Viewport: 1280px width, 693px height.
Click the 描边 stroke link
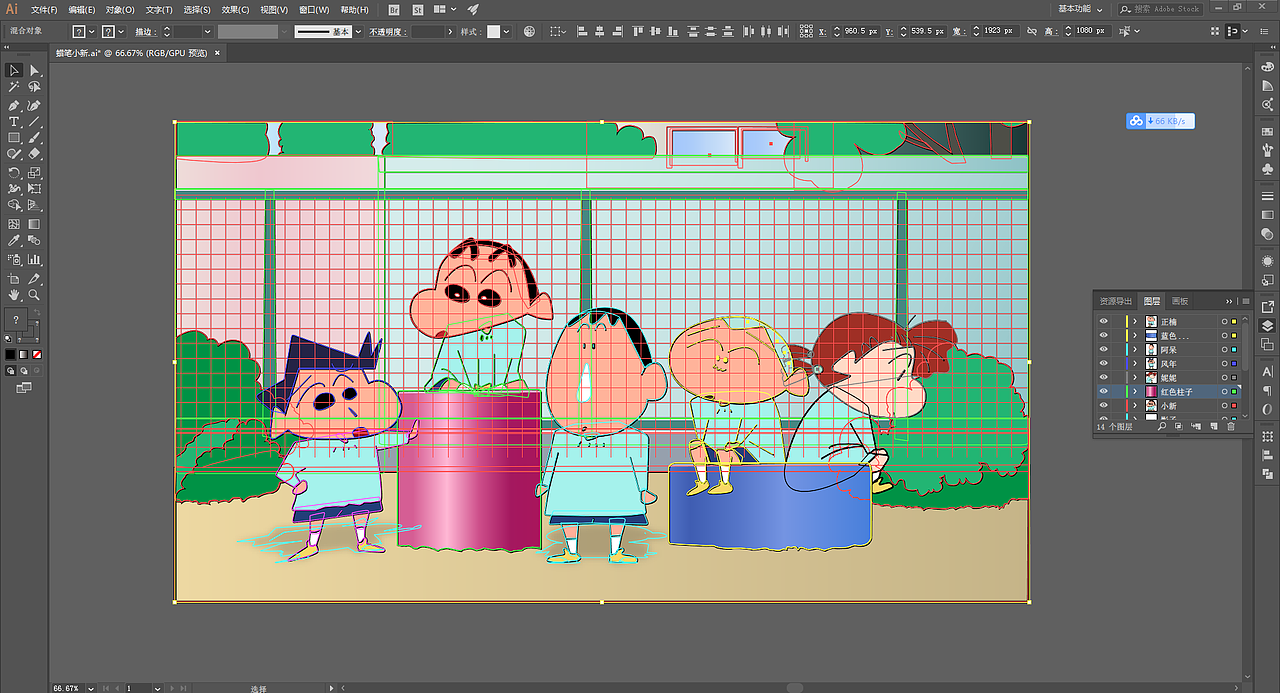pyautogui.click(x=145, y=32)
